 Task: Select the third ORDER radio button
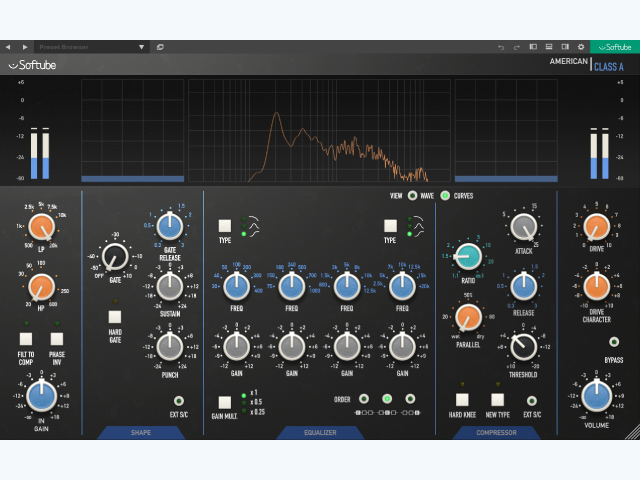pyautogui.click(x=410, y=399)
